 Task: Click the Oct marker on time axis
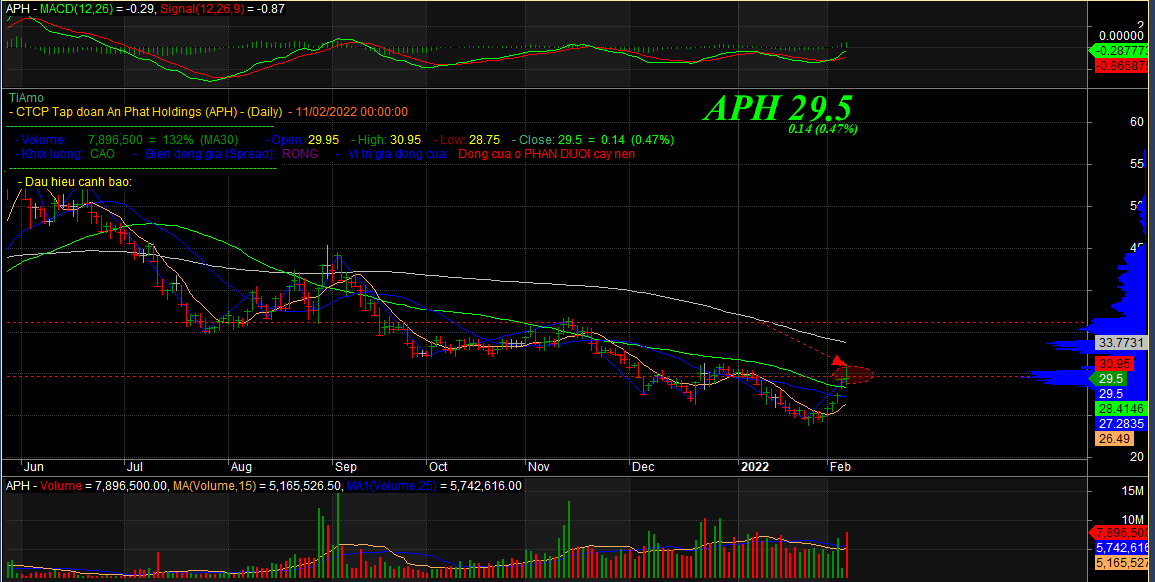[438, 467]
